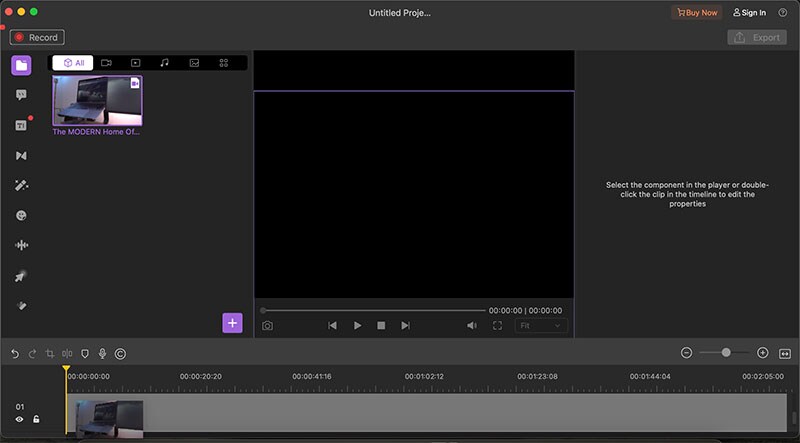800x443 pixels.
Task: Open the help question mark icon
Action: (x=783, y=13)
